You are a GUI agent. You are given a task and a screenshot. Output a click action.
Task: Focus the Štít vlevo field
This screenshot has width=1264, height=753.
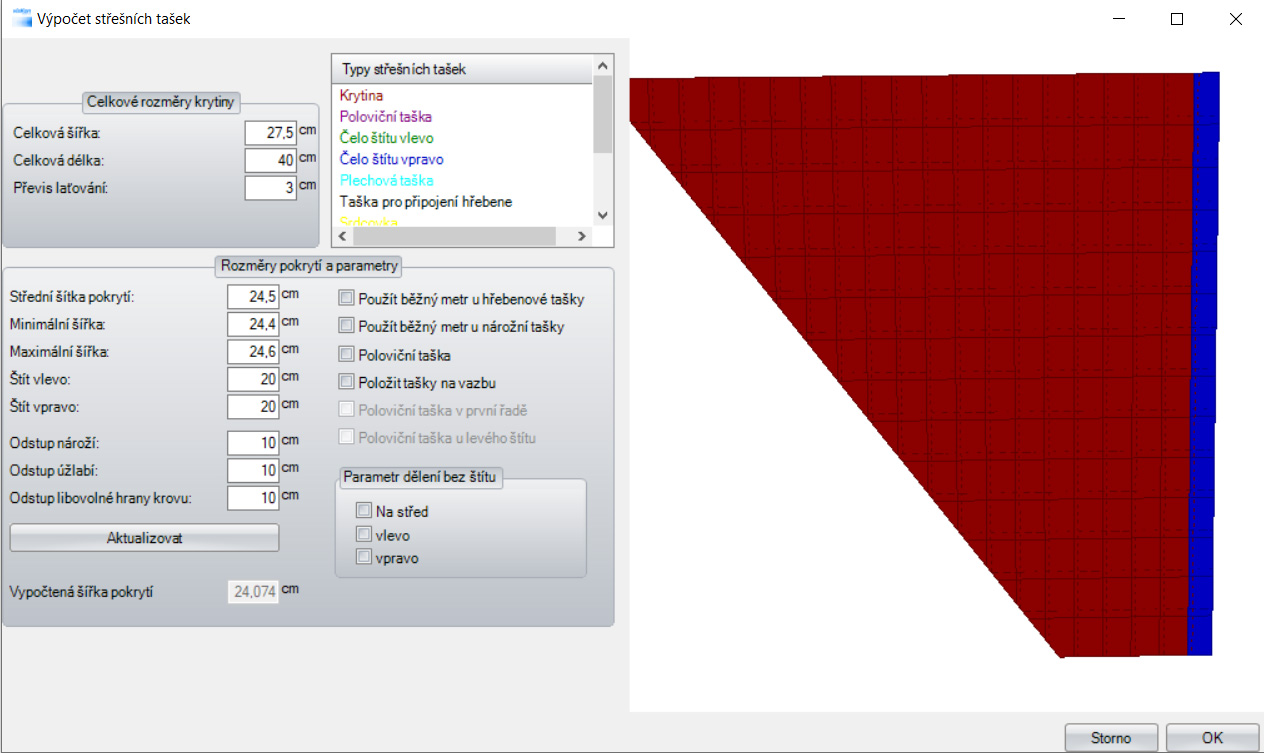[x=253, y=379]
